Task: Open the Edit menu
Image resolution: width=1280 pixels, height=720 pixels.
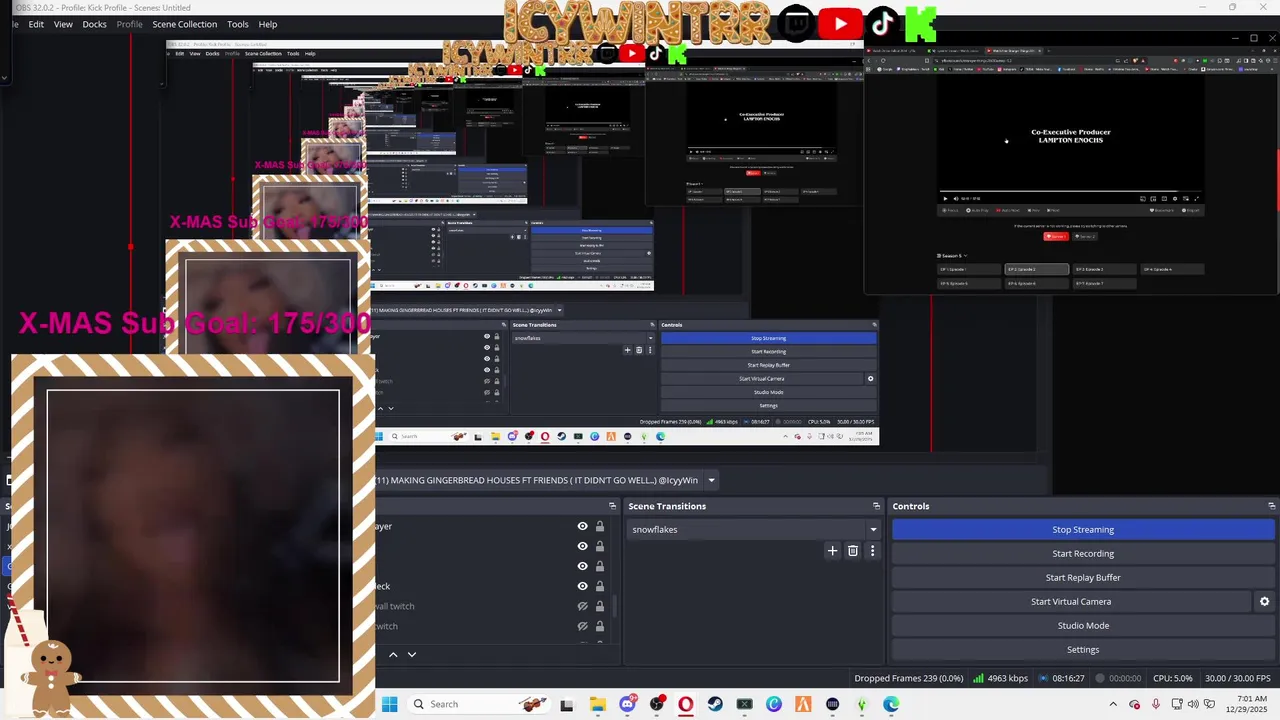Action: [x=36, y=24]
